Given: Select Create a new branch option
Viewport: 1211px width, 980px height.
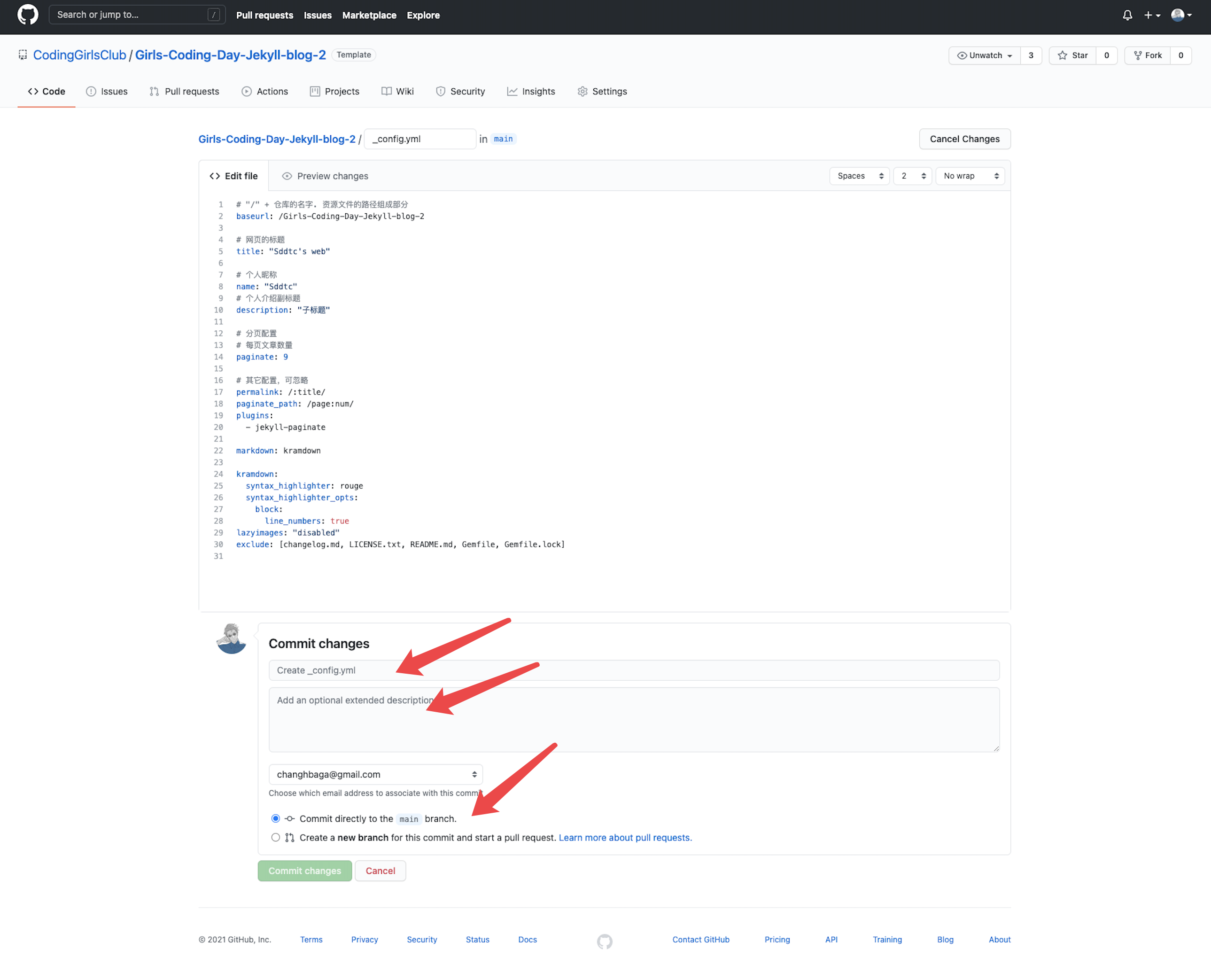Looking at the screenshot, I should click(275, 838).
